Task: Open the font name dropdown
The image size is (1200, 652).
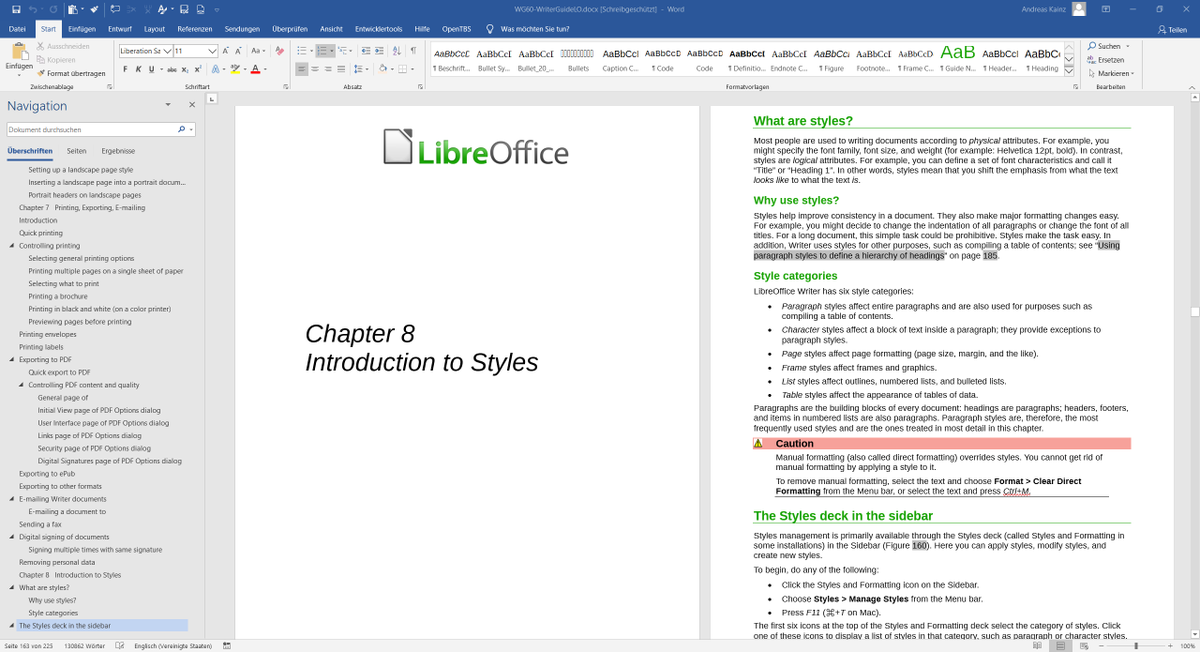Action: tap(166, 50)
